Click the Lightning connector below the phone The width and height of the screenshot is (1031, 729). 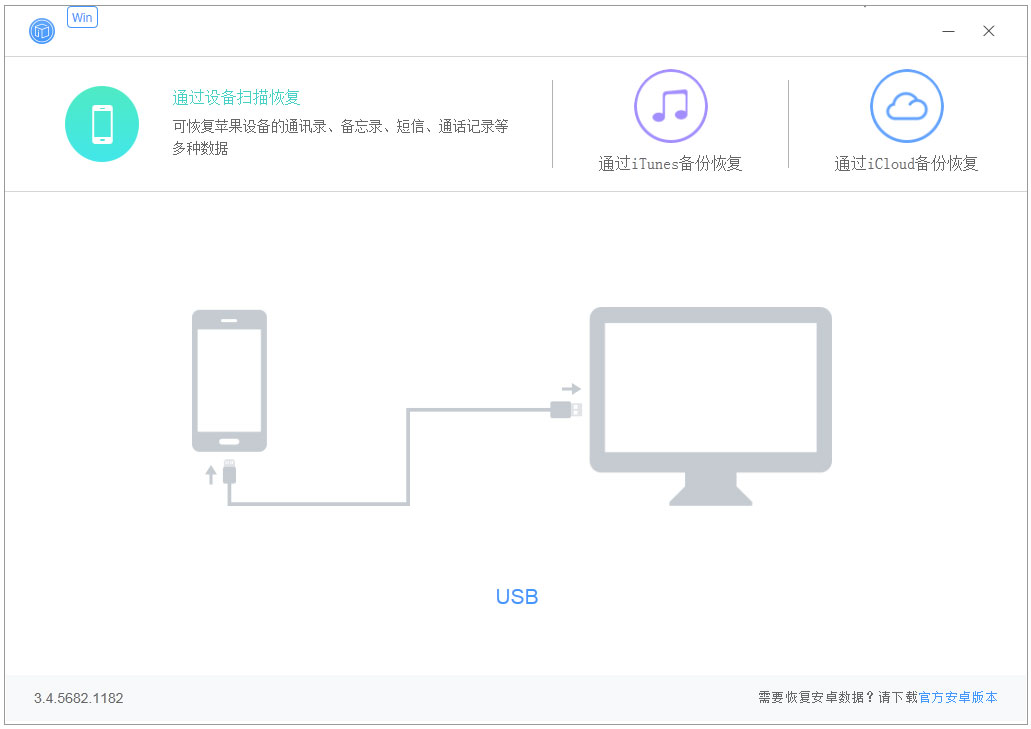(x=230, y=472)
